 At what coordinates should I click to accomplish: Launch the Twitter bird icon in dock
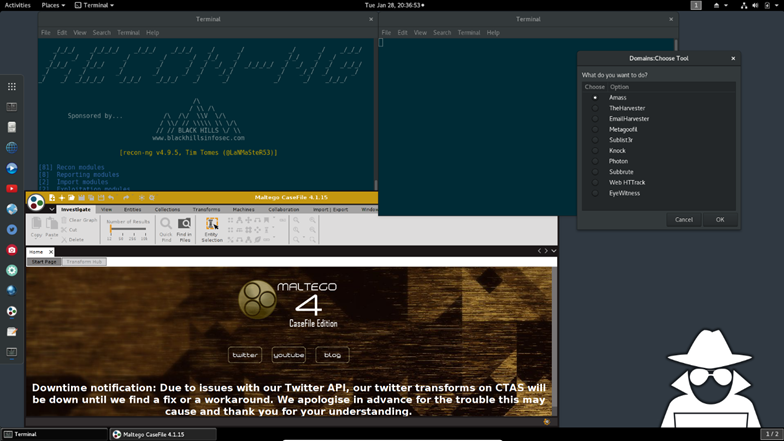coord(12,230)
